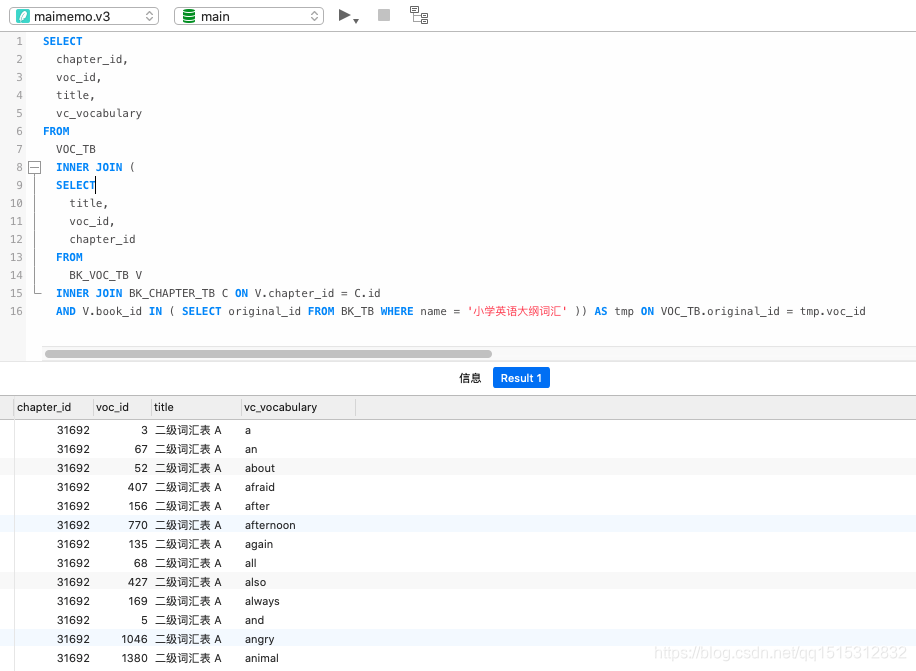Click the green database icon next to main
916x671 pixels.
[x=189, y=16]
